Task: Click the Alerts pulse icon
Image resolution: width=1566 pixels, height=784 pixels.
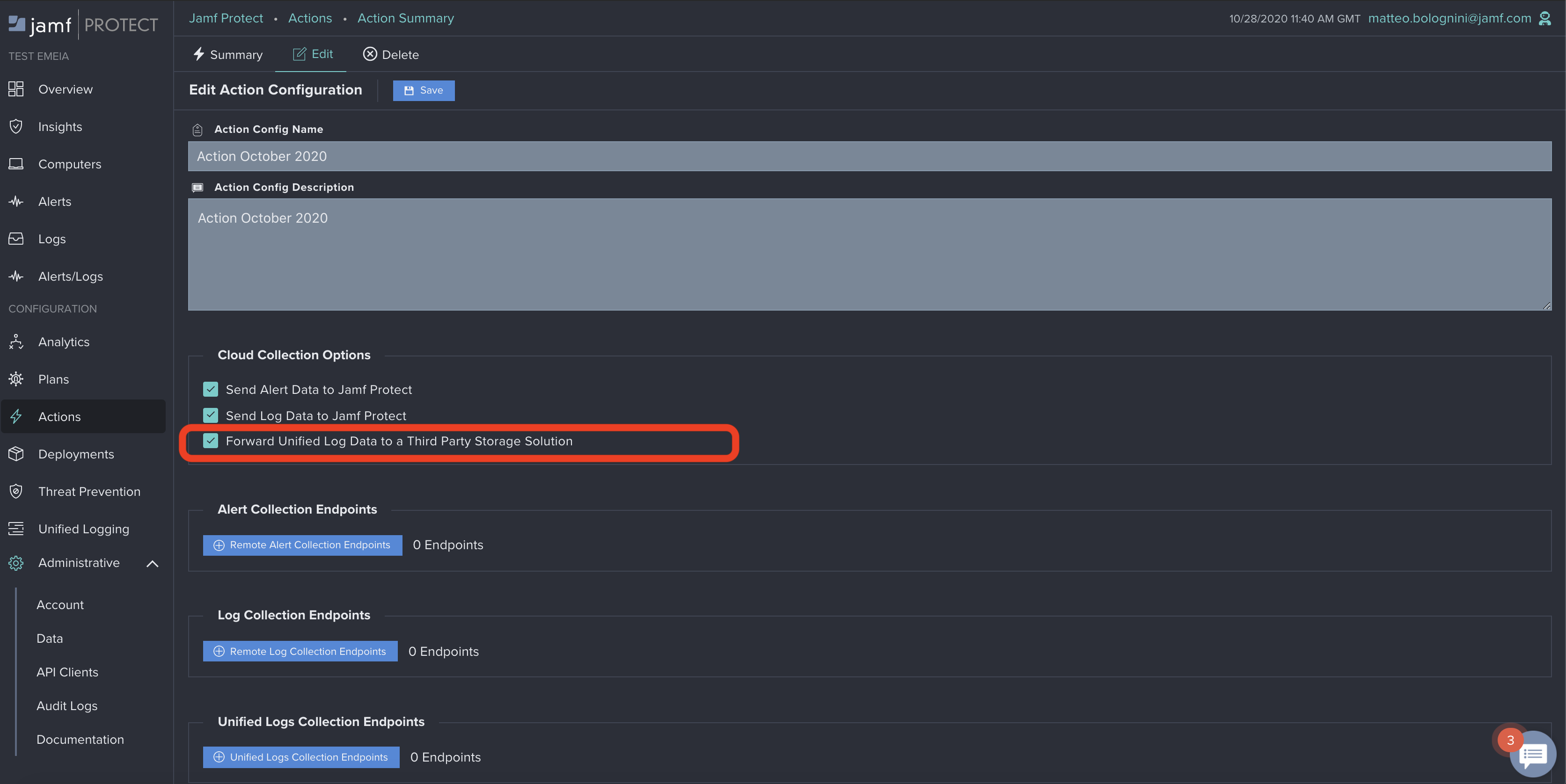Action: coord(16,201)
